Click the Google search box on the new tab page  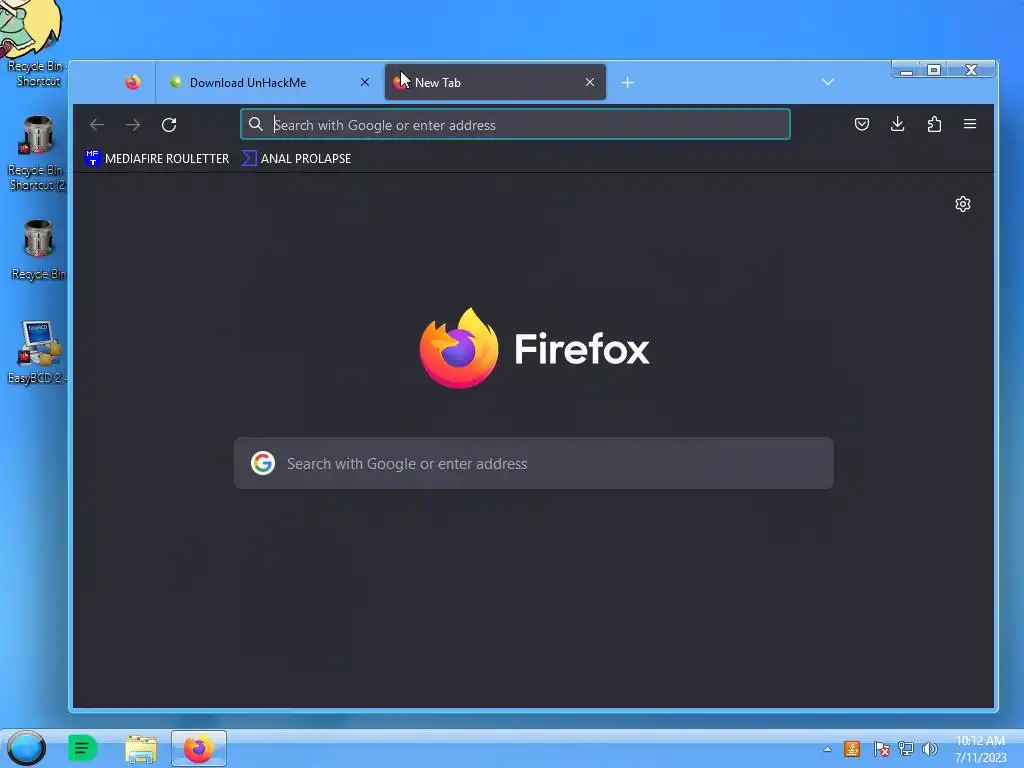(534, 463)
